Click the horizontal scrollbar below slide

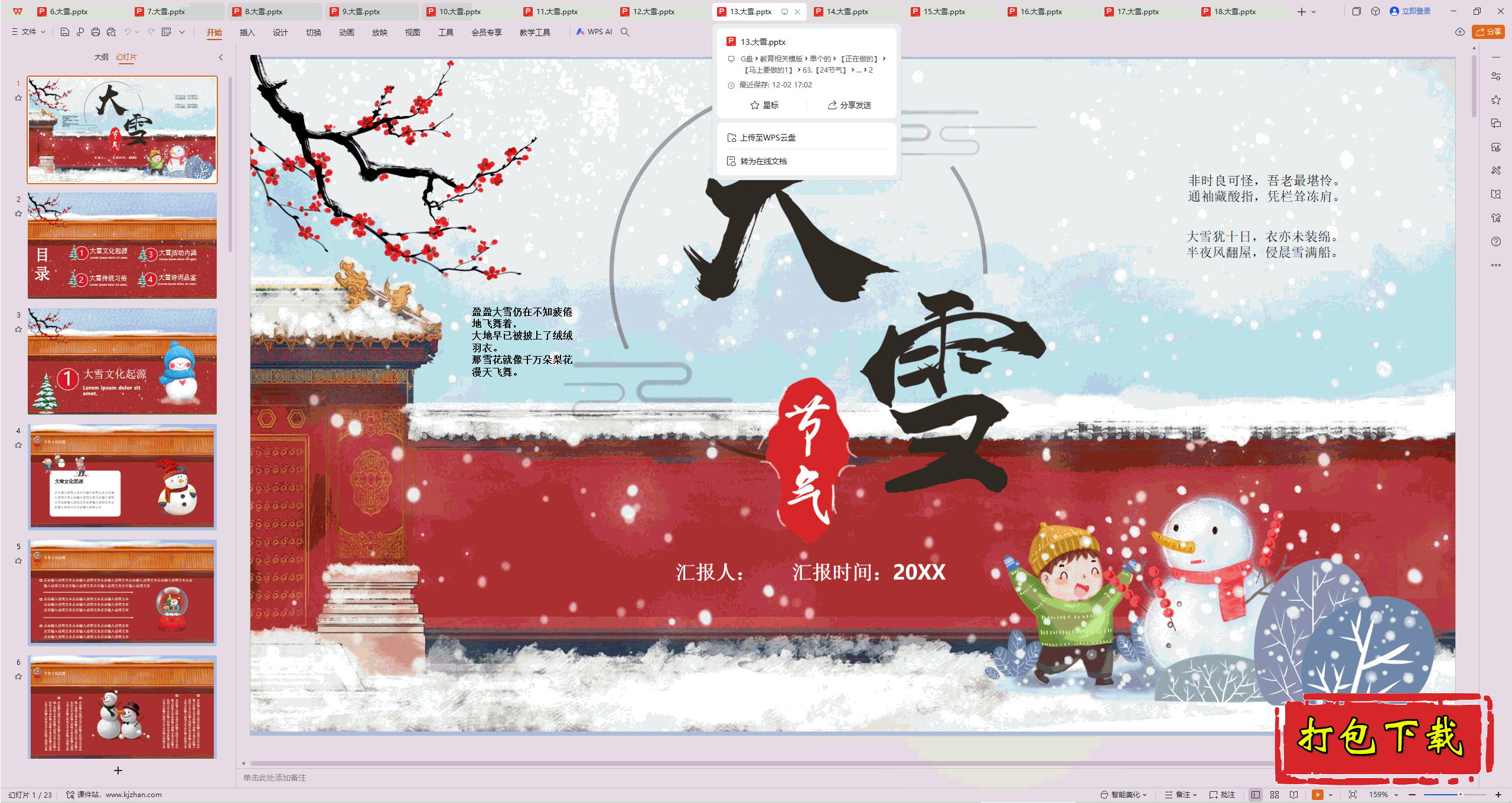click(762, 763)
